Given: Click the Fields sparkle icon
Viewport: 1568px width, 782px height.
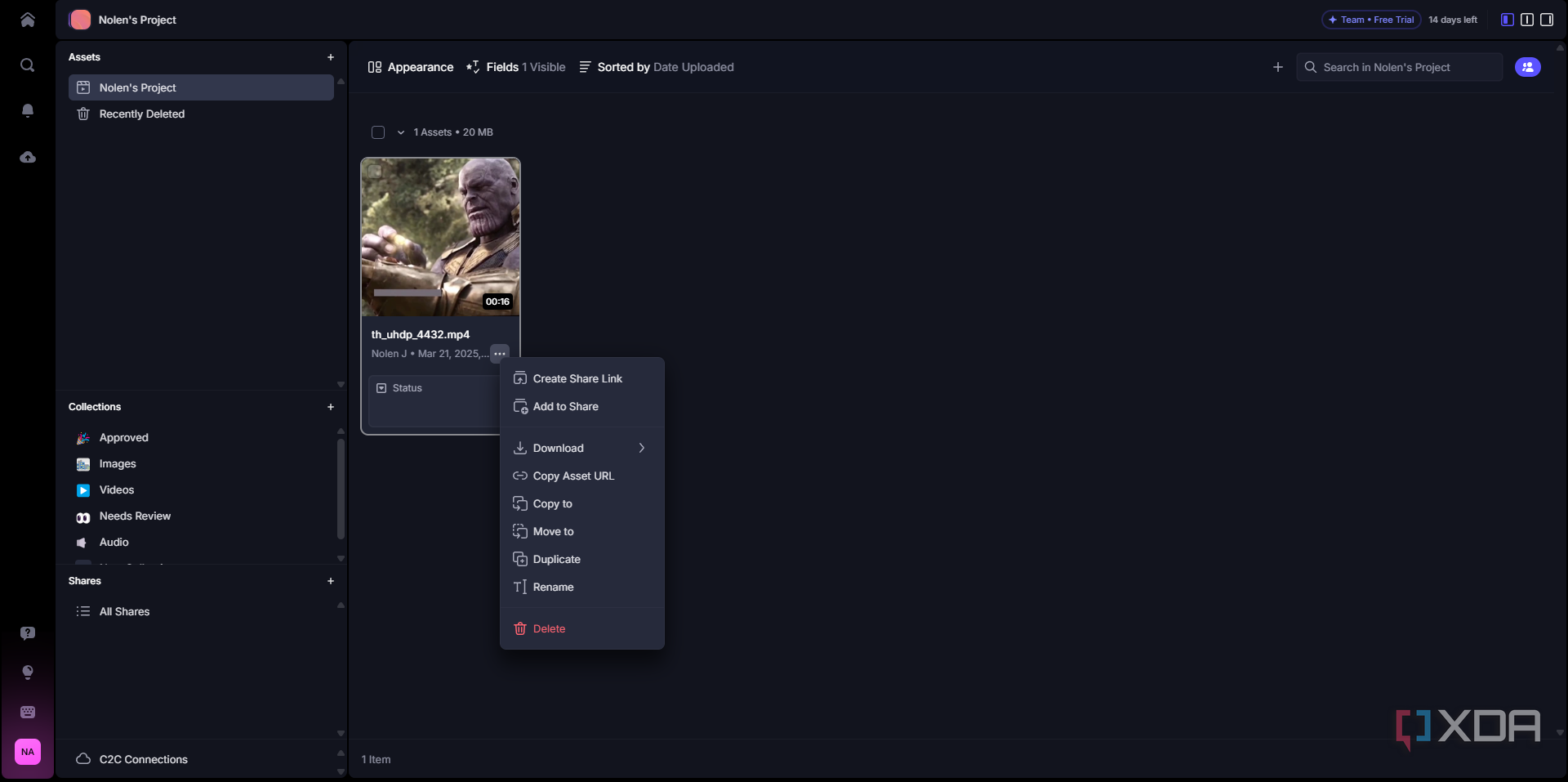Looking at the screenshot, I should pyautogui.click(x=473, y=67).
